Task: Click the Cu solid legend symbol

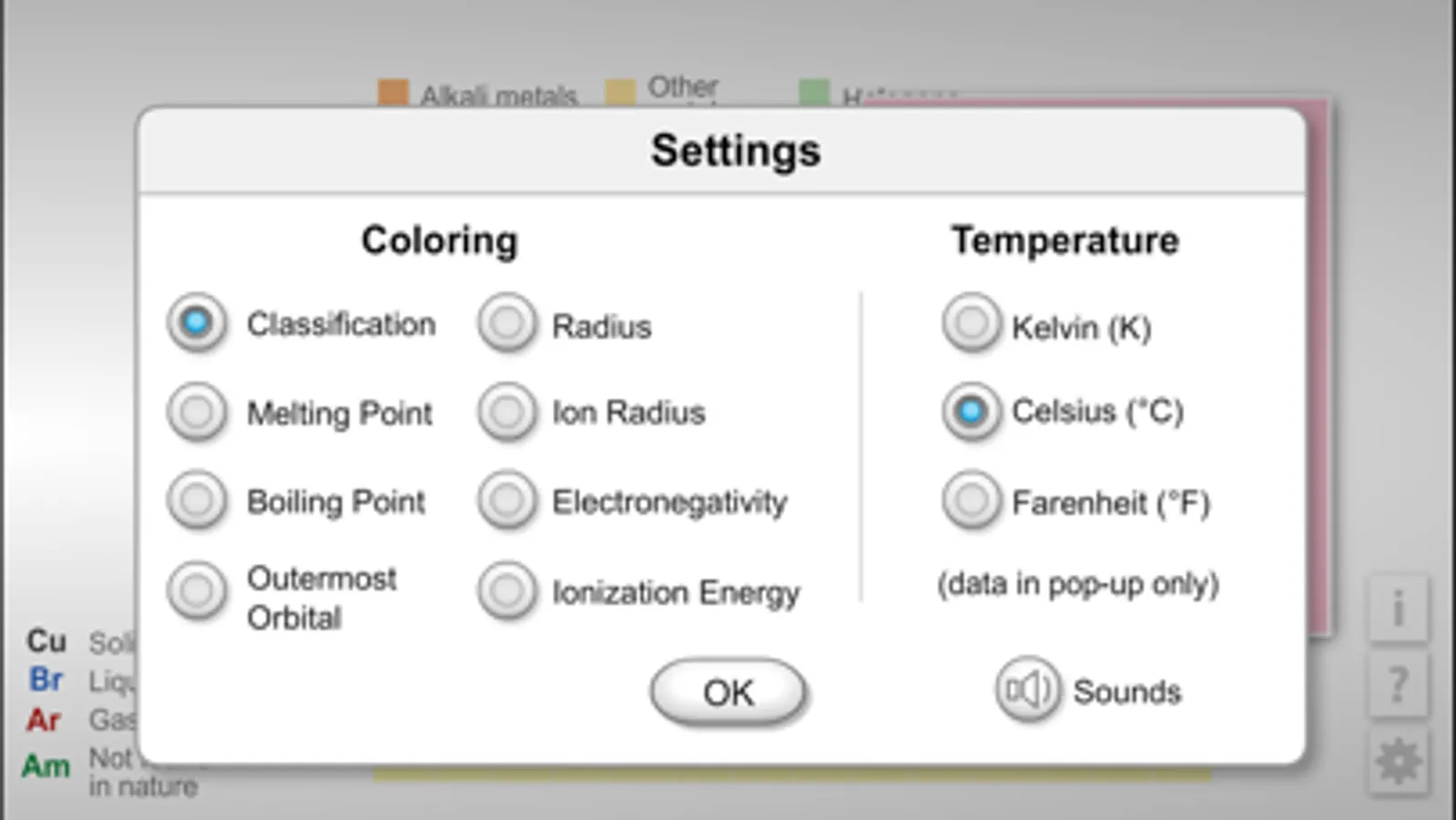Action: 46,641
